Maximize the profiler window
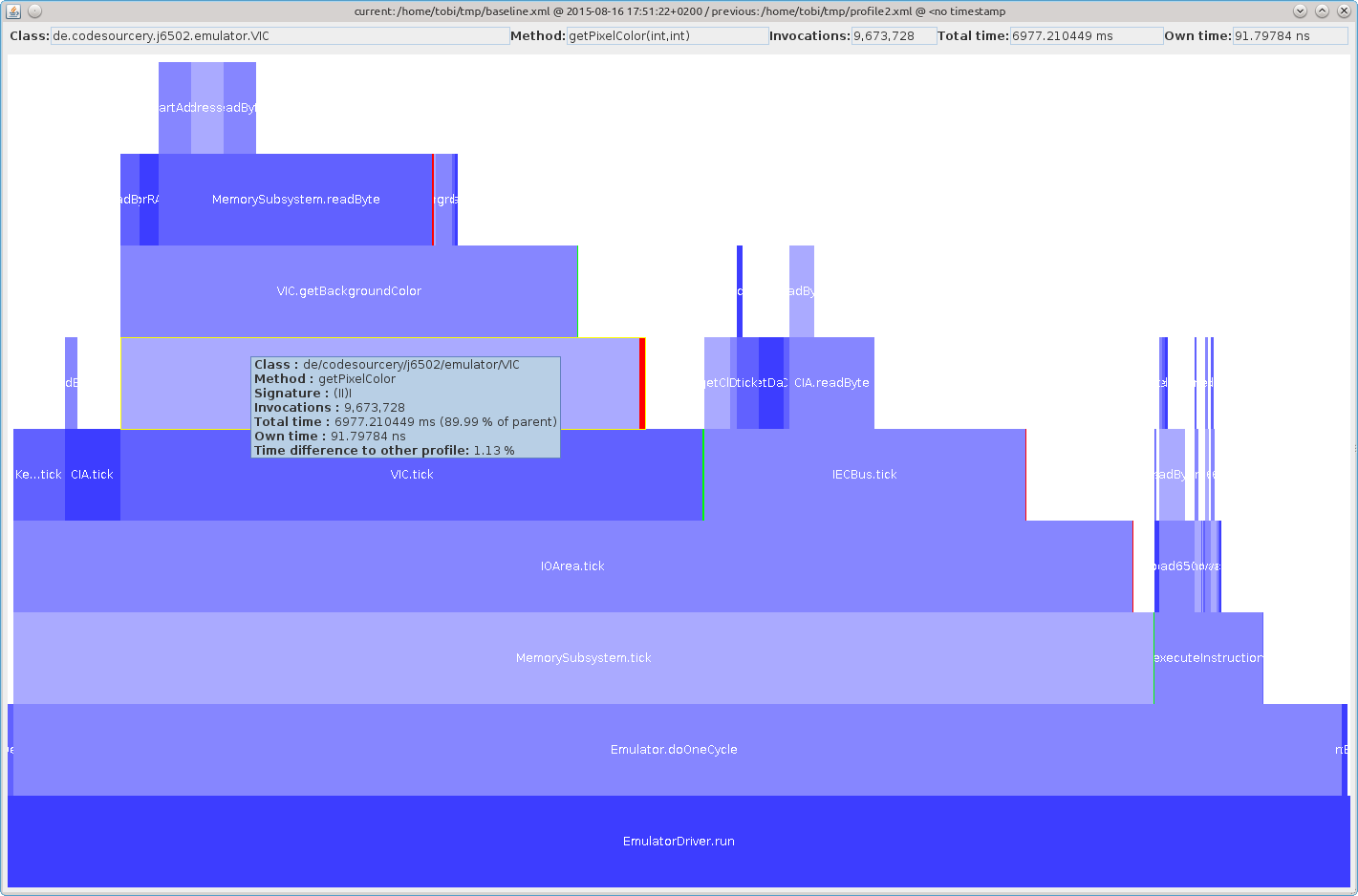This screenshot has width=1358, height=896. point(1322,11)
